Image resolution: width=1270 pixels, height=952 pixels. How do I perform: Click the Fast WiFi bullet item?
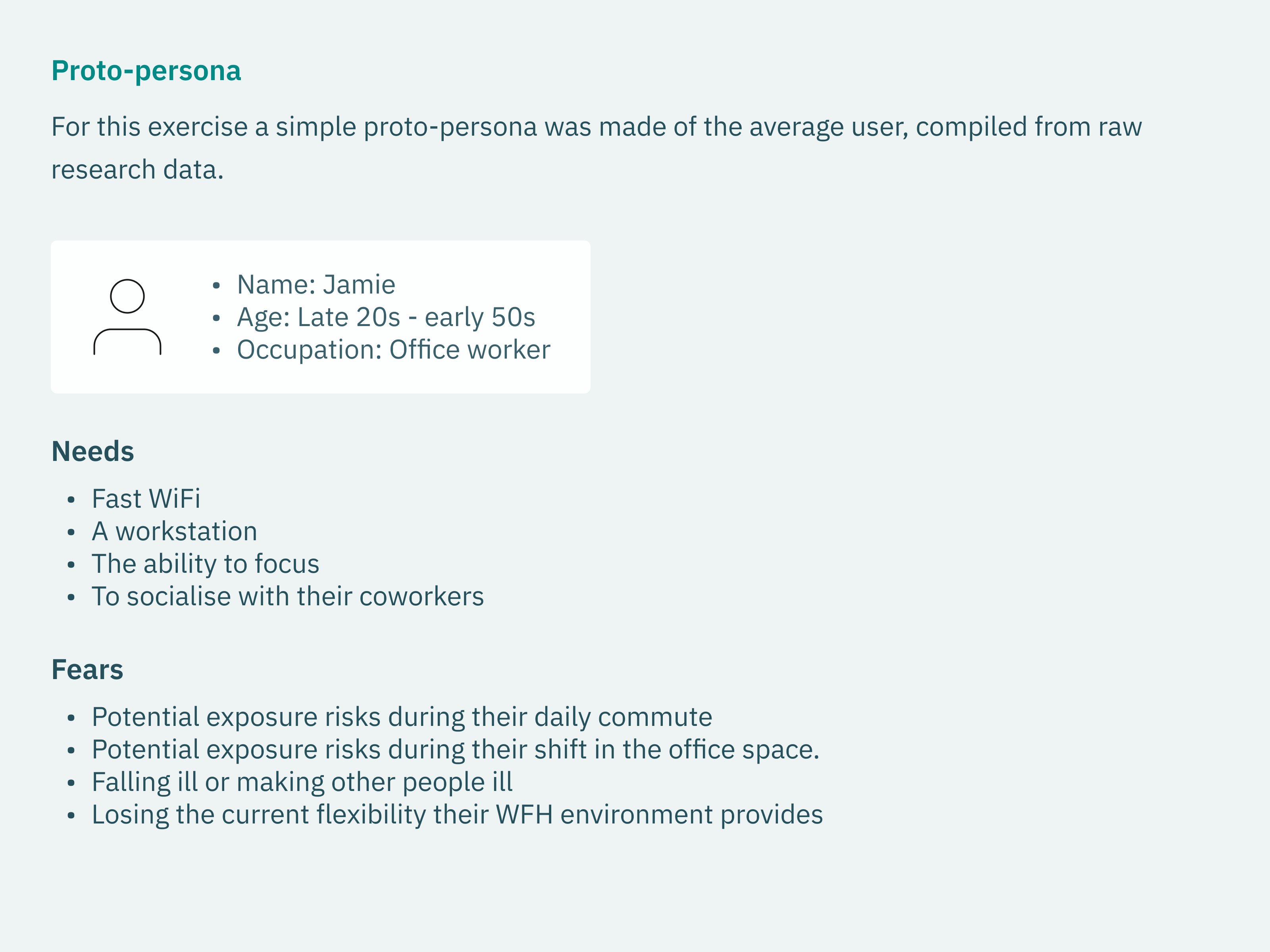point(146,499)
